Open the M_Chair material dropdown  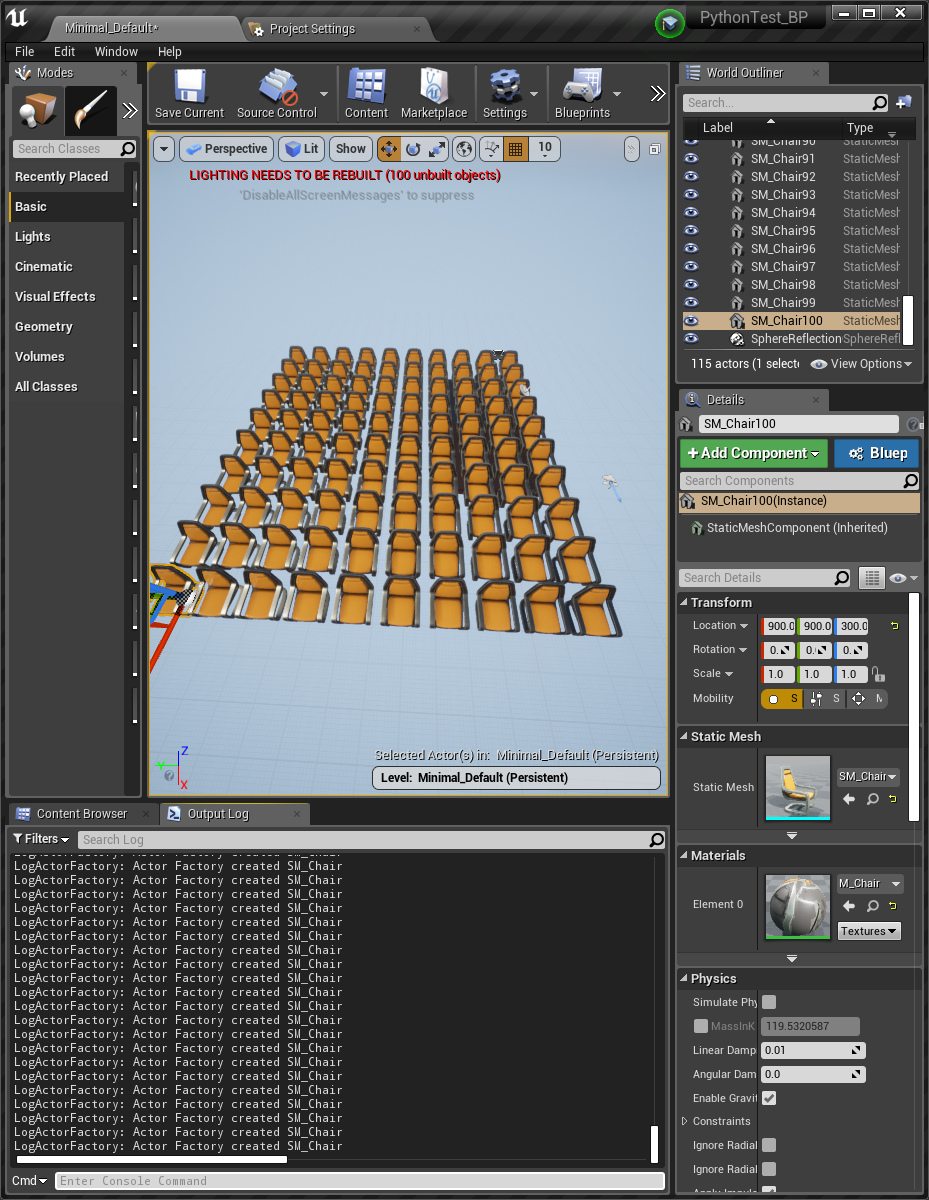pos(870,884)
